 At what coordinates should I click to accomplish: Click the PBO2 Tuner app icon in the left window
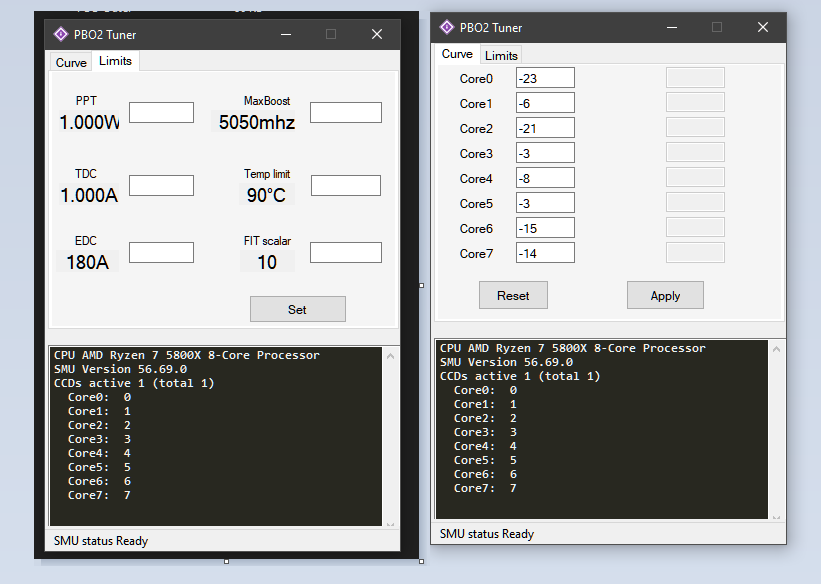pyautogui.click(x=61, y=35)
